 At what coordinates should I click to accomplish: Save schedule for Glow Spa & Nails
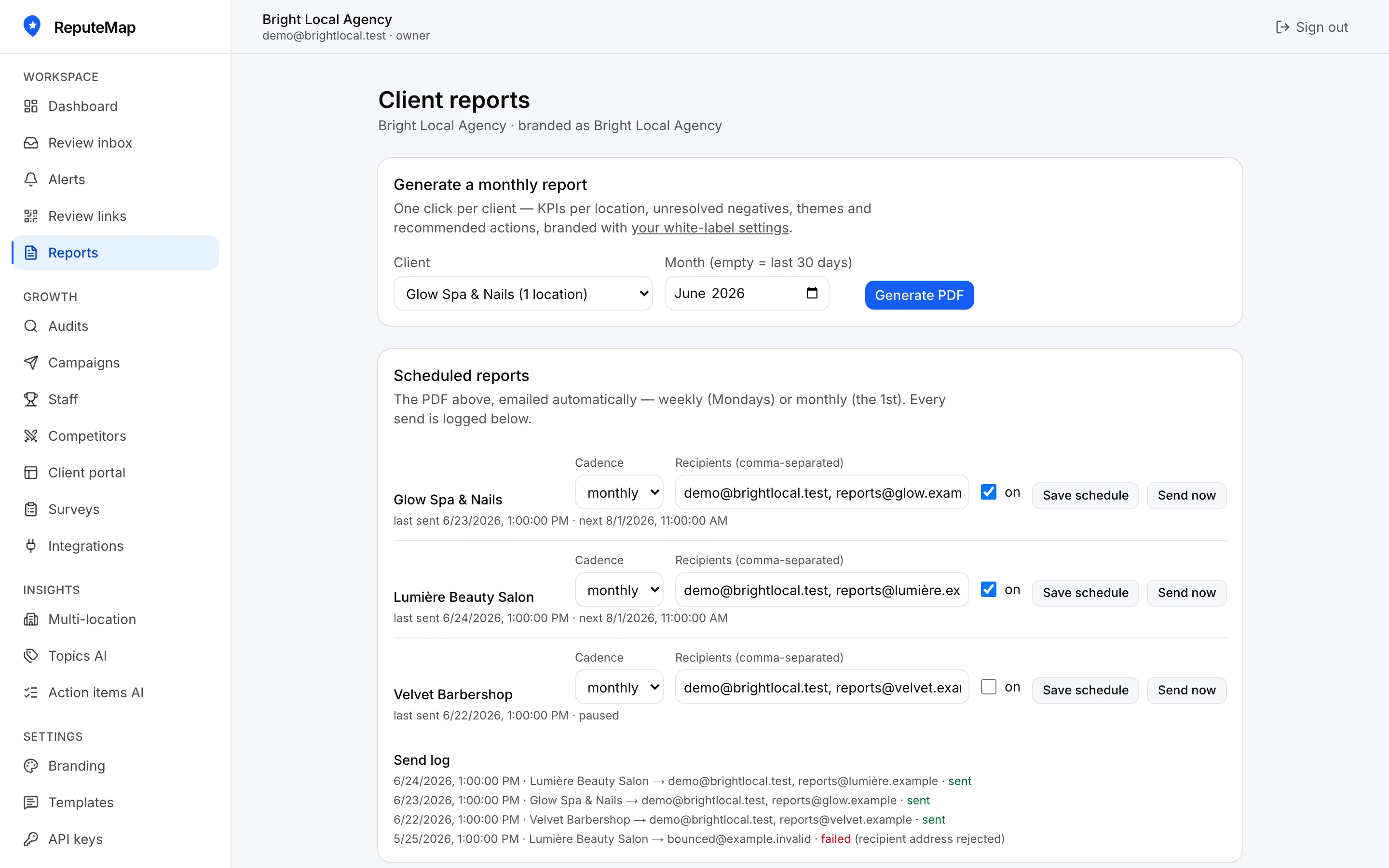pyautogui.click(x=1085, y=495)
